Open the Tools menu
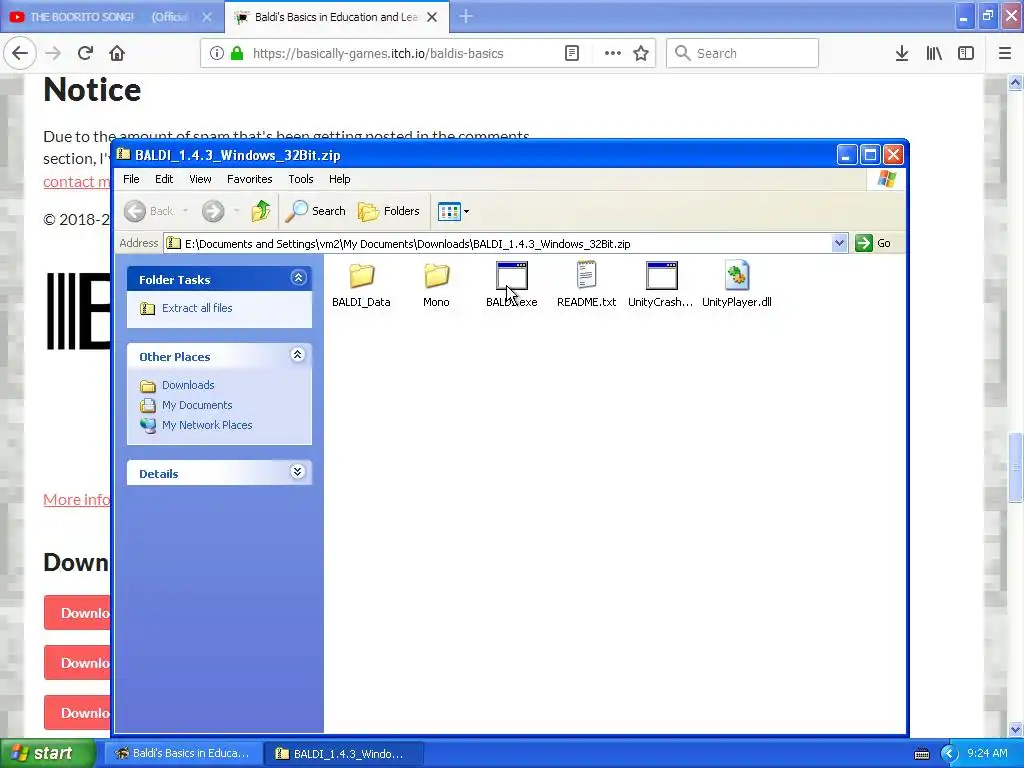Image resolution: width=1024 pixels, height=768 pixels. 301,179
